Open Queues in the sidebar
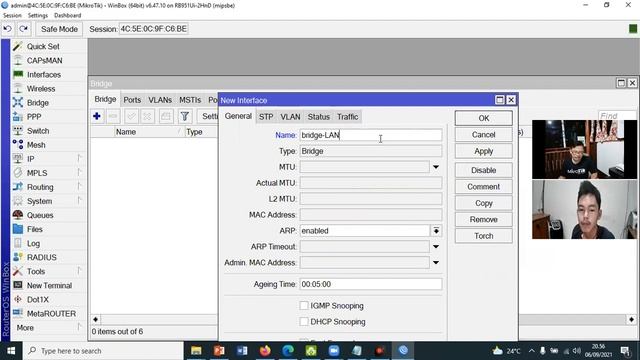Screen dimensions: 640x360 pyautogui.click(x=40, y=215)
